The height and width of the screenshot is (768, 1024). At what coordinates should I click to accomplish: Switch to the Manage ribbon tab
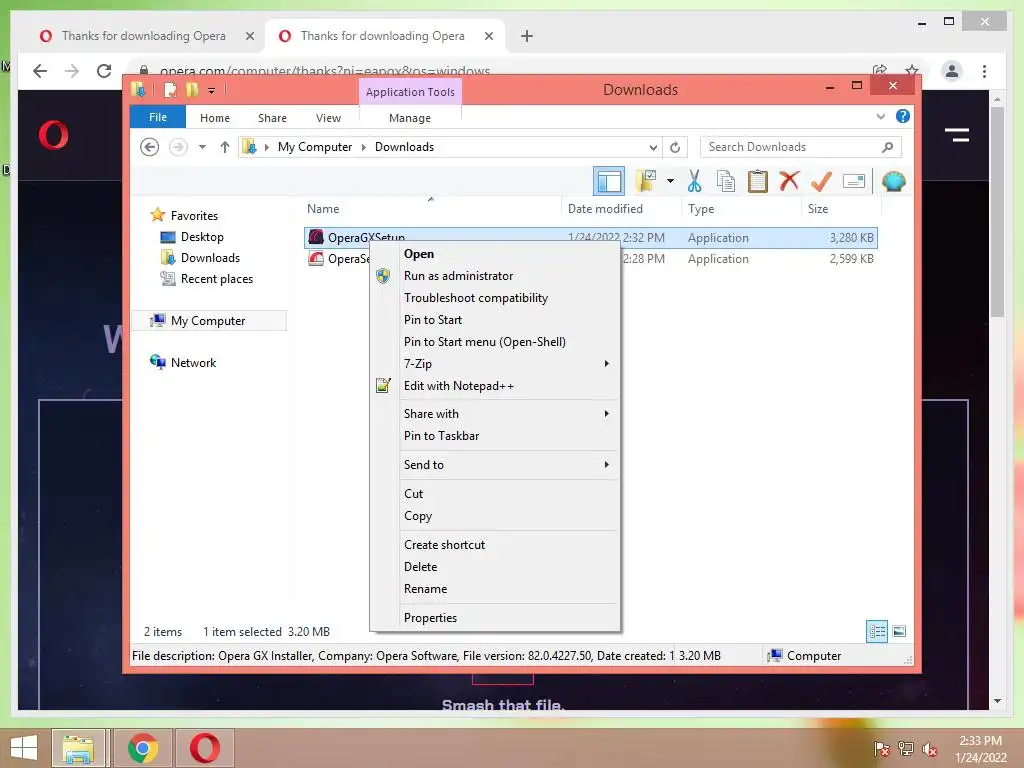pos(410,118)
